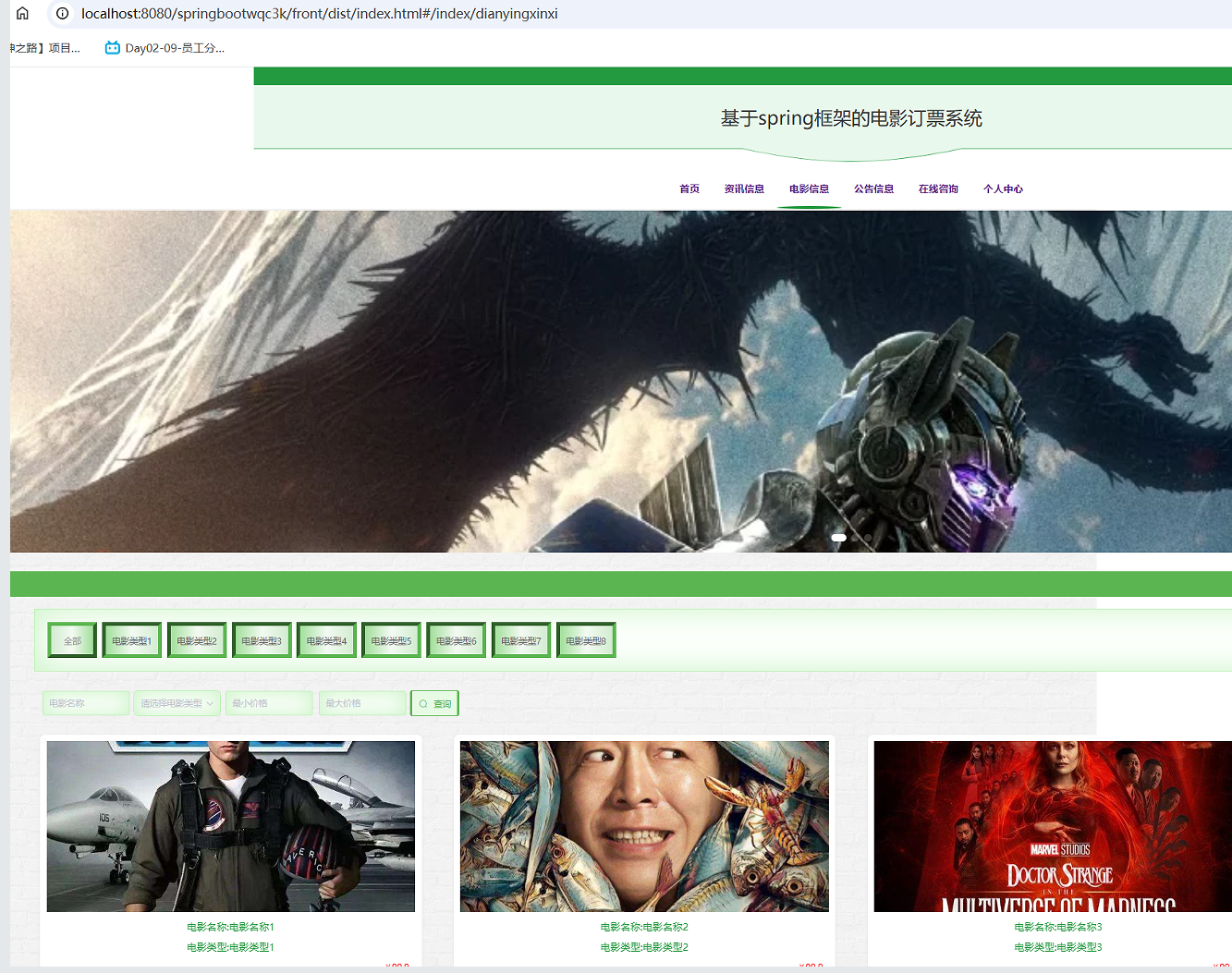Click the 最大价格 input field
The image size is (1232, 973).
(362, 703)
